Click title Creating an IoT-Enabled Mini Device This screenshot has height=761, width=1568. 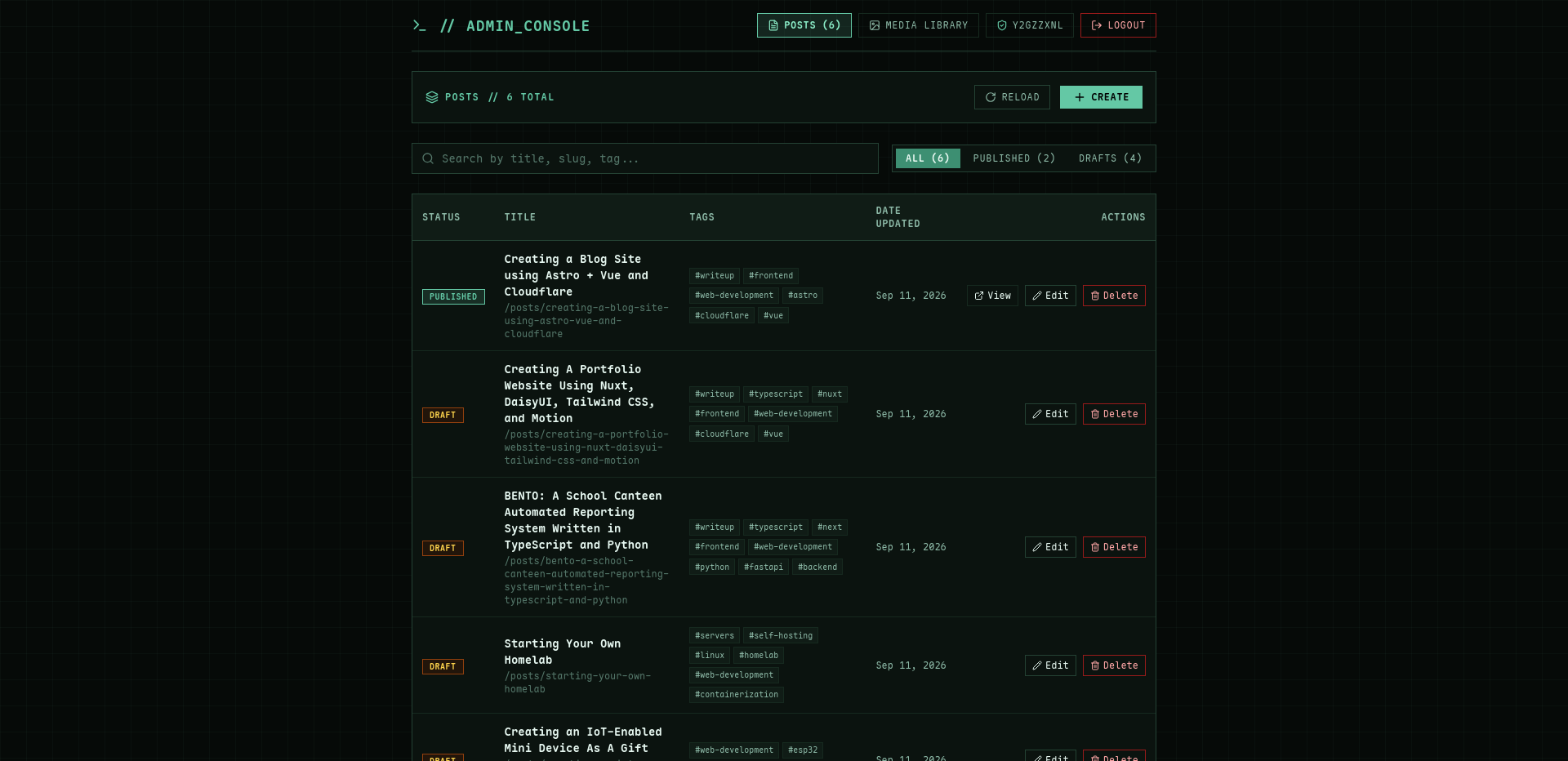[583, 740]
